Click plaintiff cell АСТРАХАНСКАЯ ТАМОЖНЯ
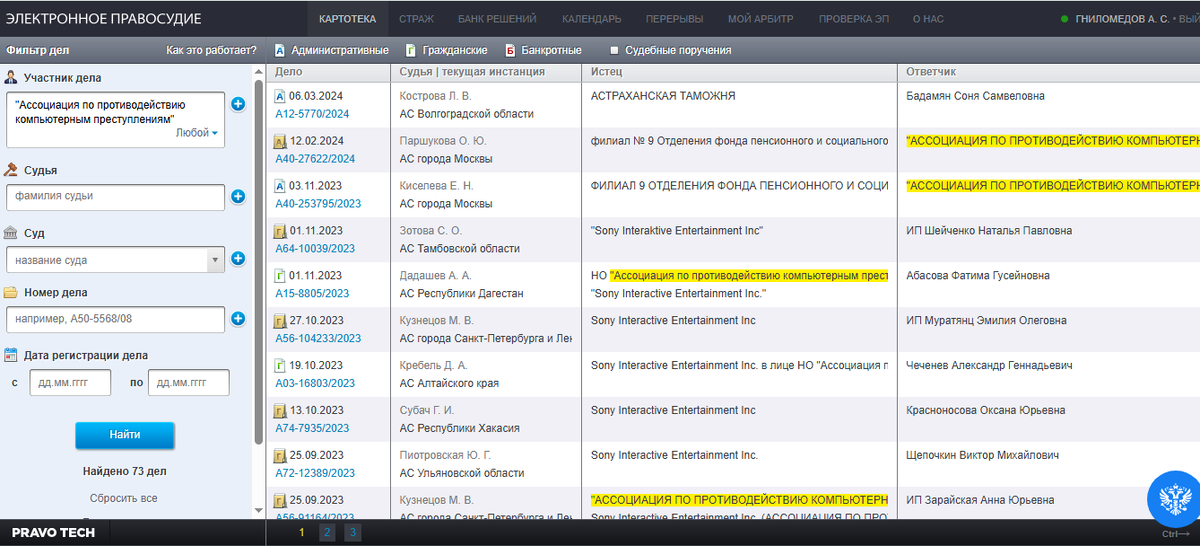Screen dimensions: 1200x546 [x=663, y=96]
